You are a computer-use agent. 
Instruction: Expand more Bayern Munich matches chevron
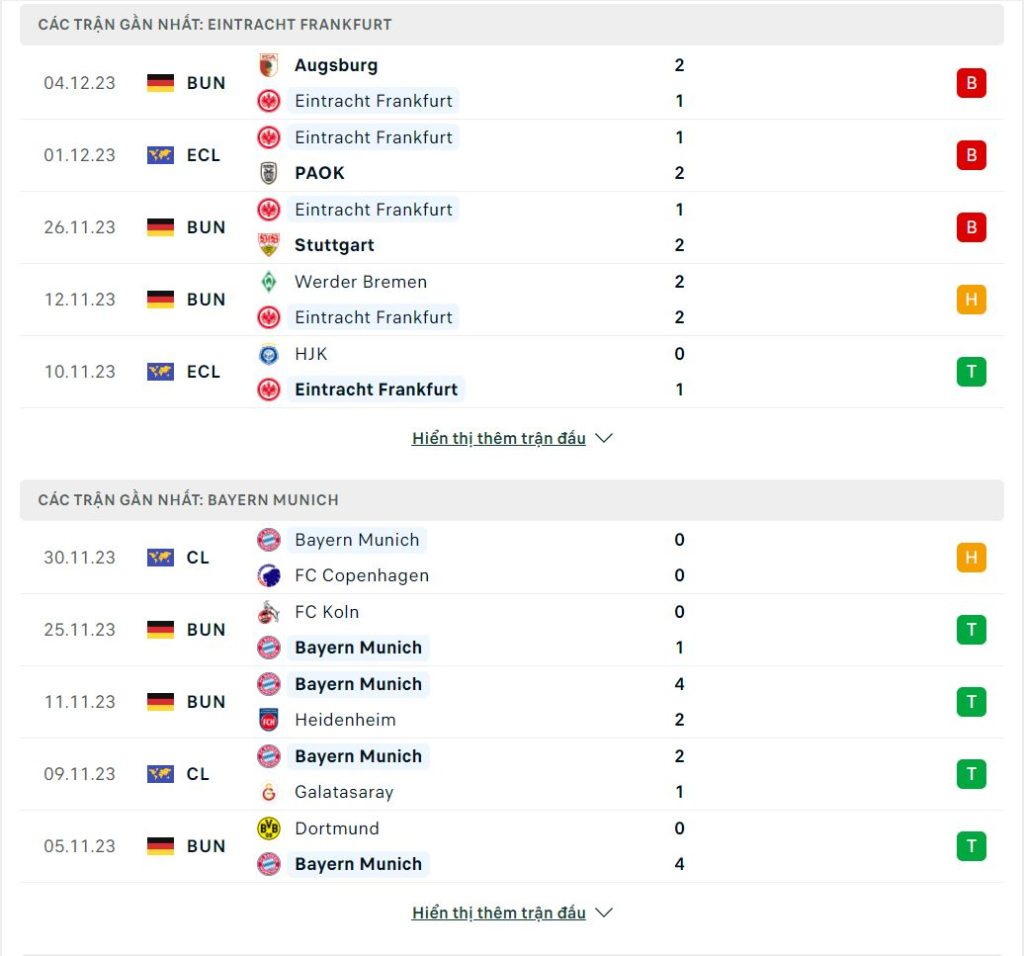click(x=604, y=912)
